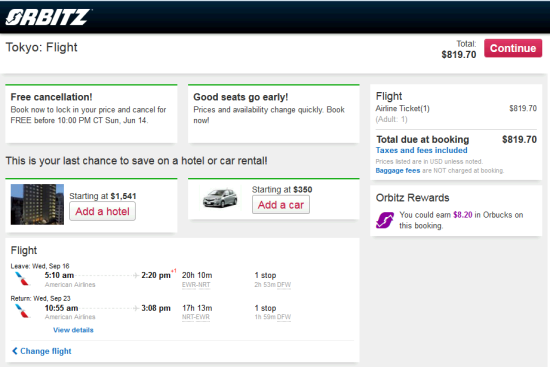Click the Add a hotel button
Viewport: 550px width, 367px height.
pyautogui.click(x=102, y=212)
